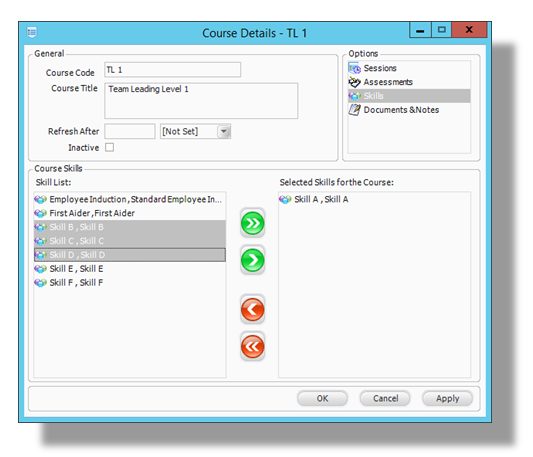The width and height of the screenshot is (533, 457).
Task: Select 'Skill B, Skill B' row
Action: tap(130, 227)
